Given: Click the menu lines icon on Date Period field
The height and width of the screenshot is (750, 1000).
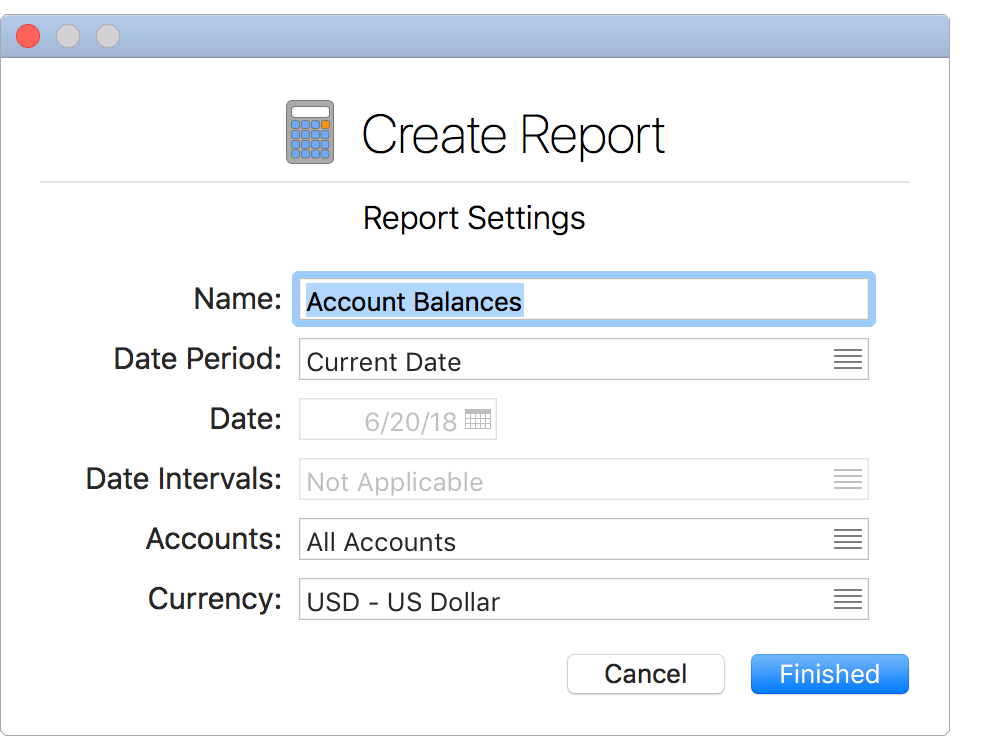Looking at the screenshot, I should 848,359.
